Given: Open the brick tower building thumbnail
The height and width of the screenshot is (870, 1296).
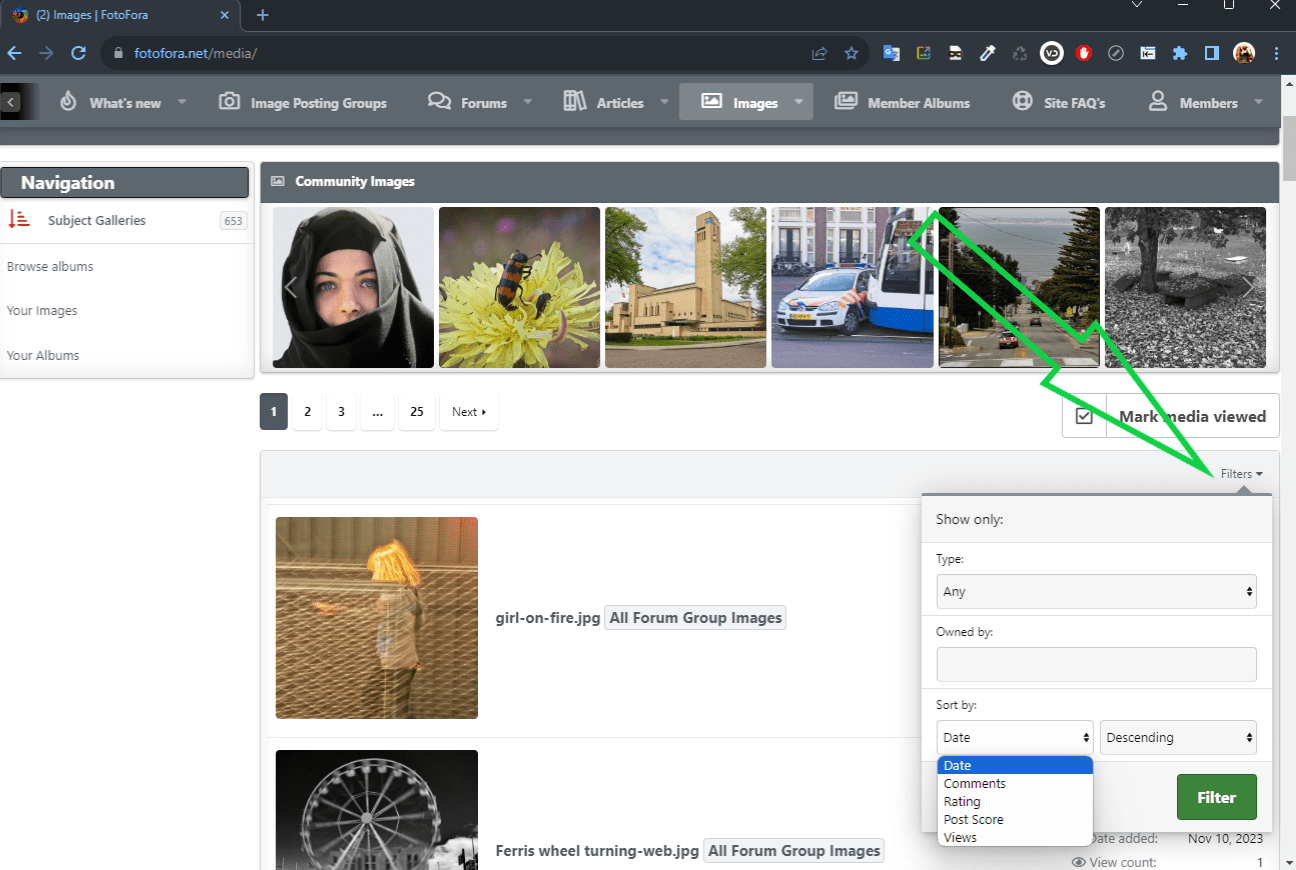Looking at the screenshot, I should click(x=685, y=288).
